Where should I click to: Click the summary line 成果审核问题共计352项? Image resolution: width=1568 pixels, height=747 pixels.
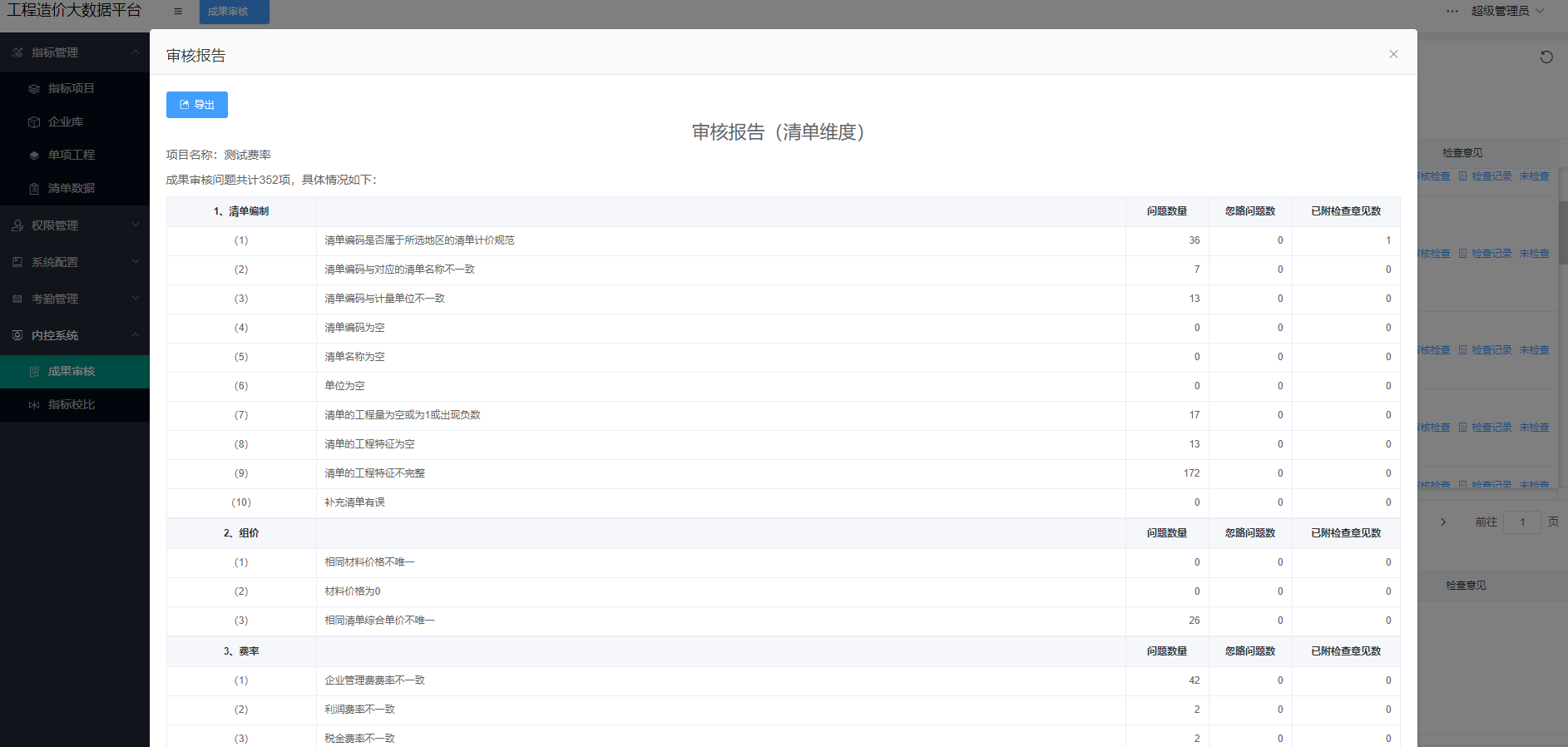pyautogui.click(x=271, y=180)
